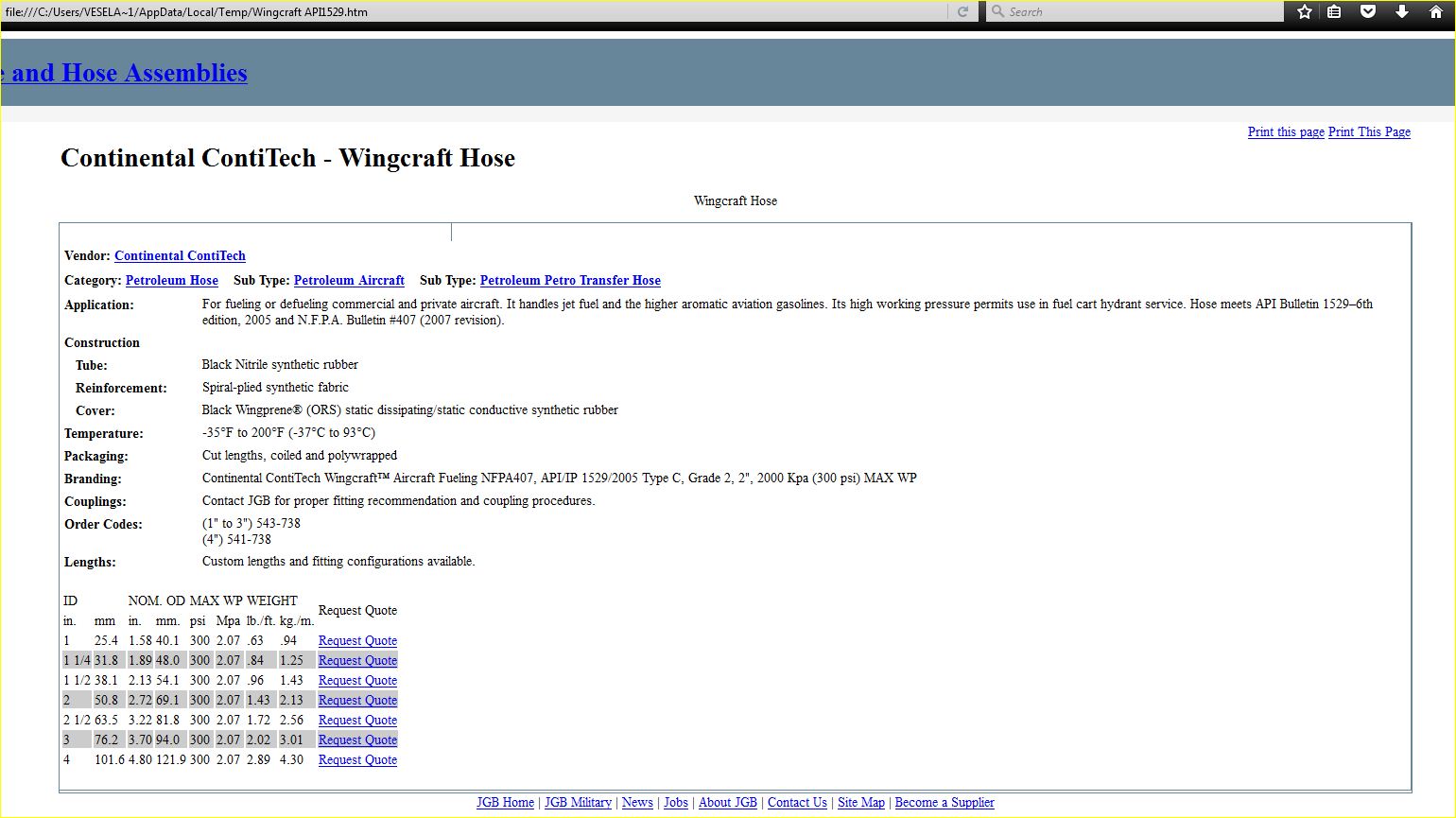The image size is (1456, 818).
Task: Open the Contact Us footer link
Action: 797,803
